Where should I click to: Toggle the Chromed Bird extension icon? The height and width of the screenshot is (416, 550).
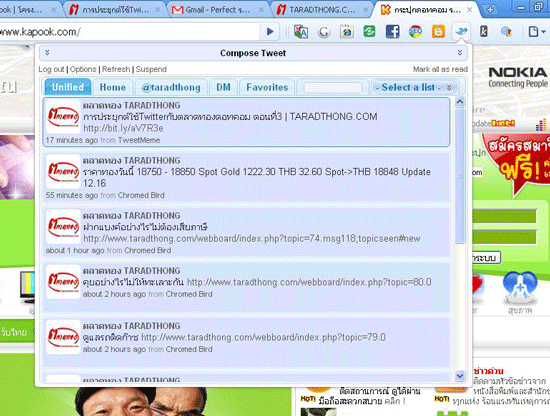[461, 32]
